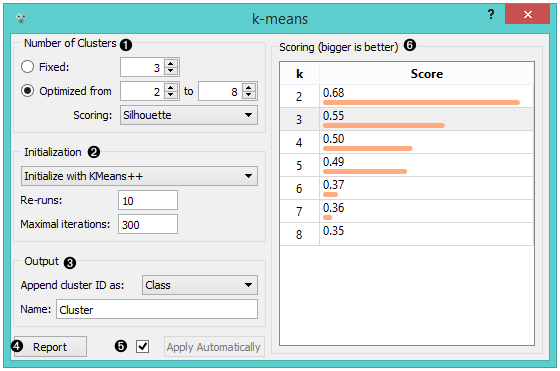Open the Scoring Silhouette dropdown
This screenshot has width=560, height=371.
[189, 115]
